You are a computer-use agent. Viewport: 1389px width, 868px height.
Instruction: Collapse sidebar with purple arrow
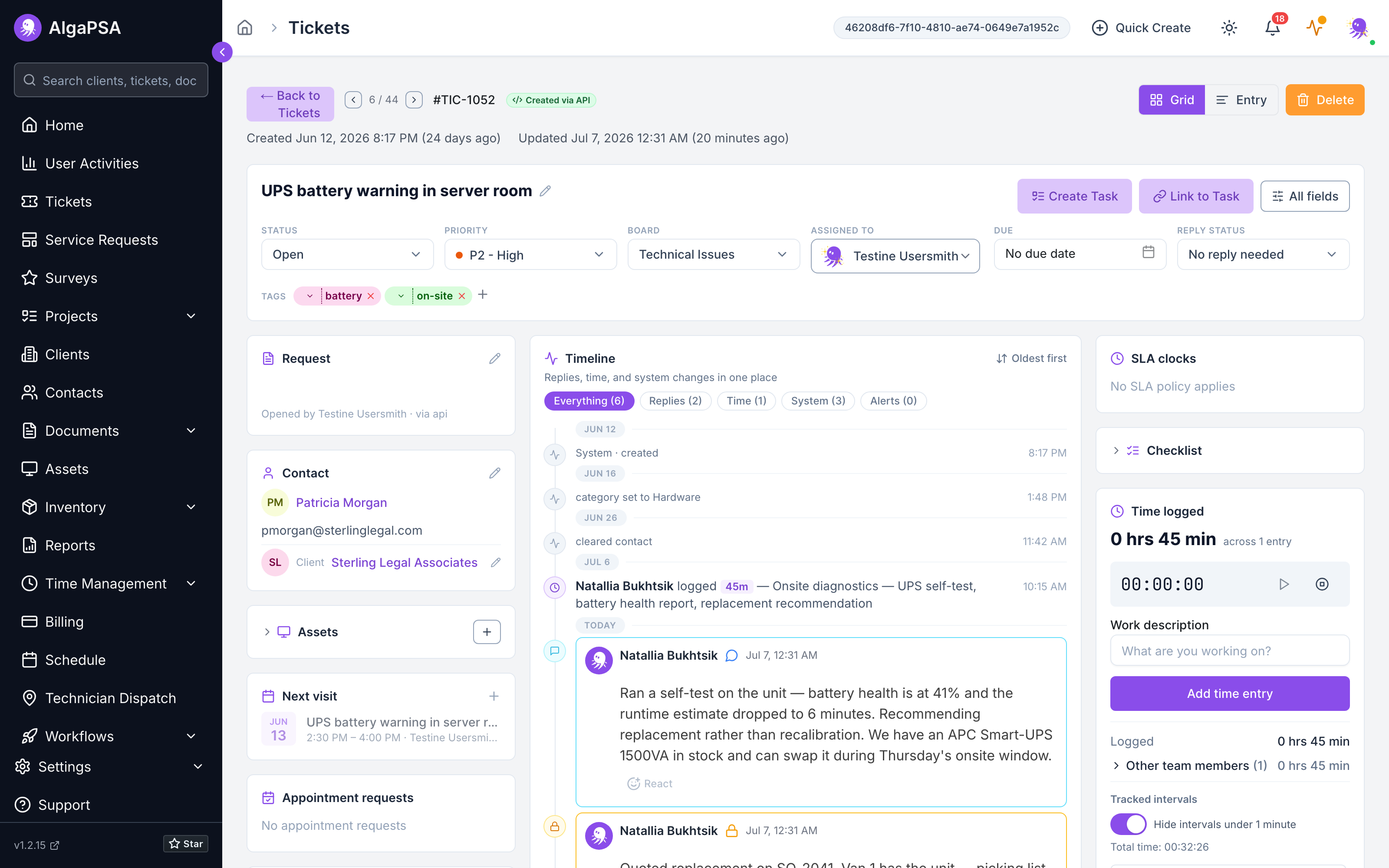click(222, 52)
